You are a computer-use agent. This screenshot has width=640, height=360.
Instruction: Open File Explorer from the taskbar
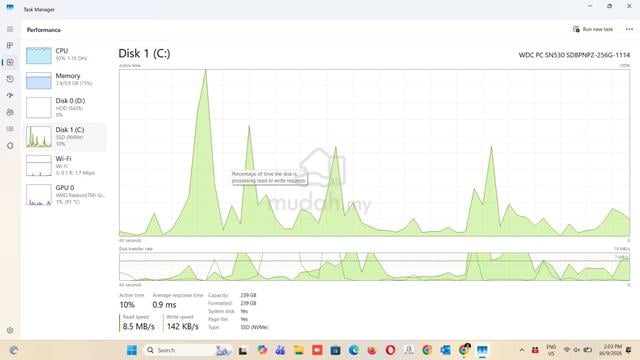point(299,350)
